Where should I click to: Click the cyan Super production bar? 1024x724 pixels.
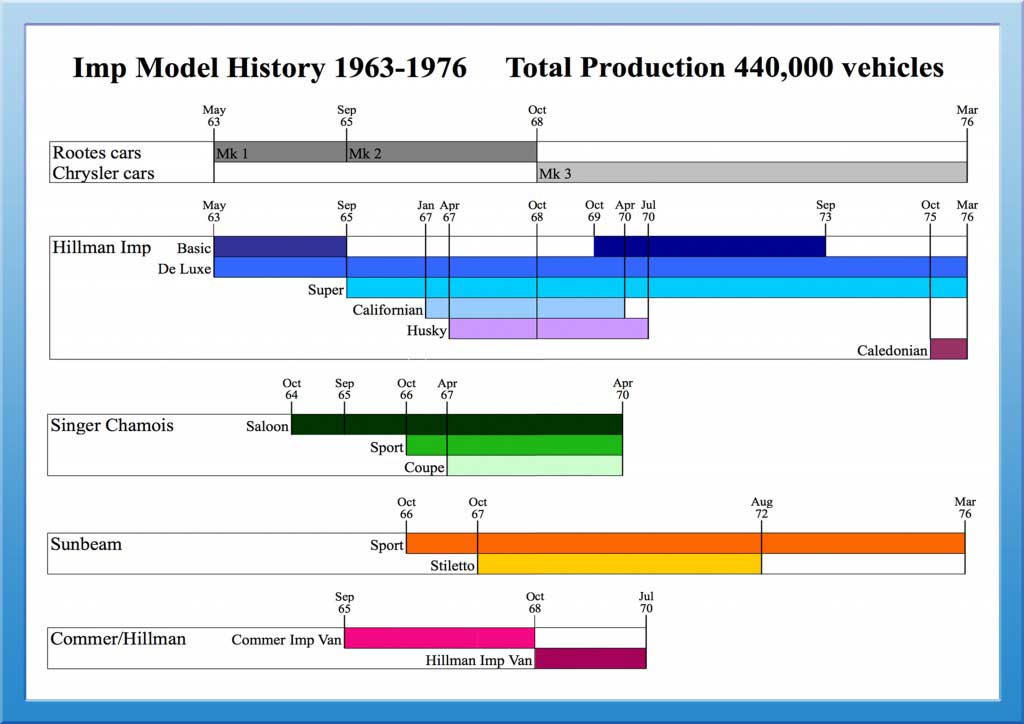656,287
